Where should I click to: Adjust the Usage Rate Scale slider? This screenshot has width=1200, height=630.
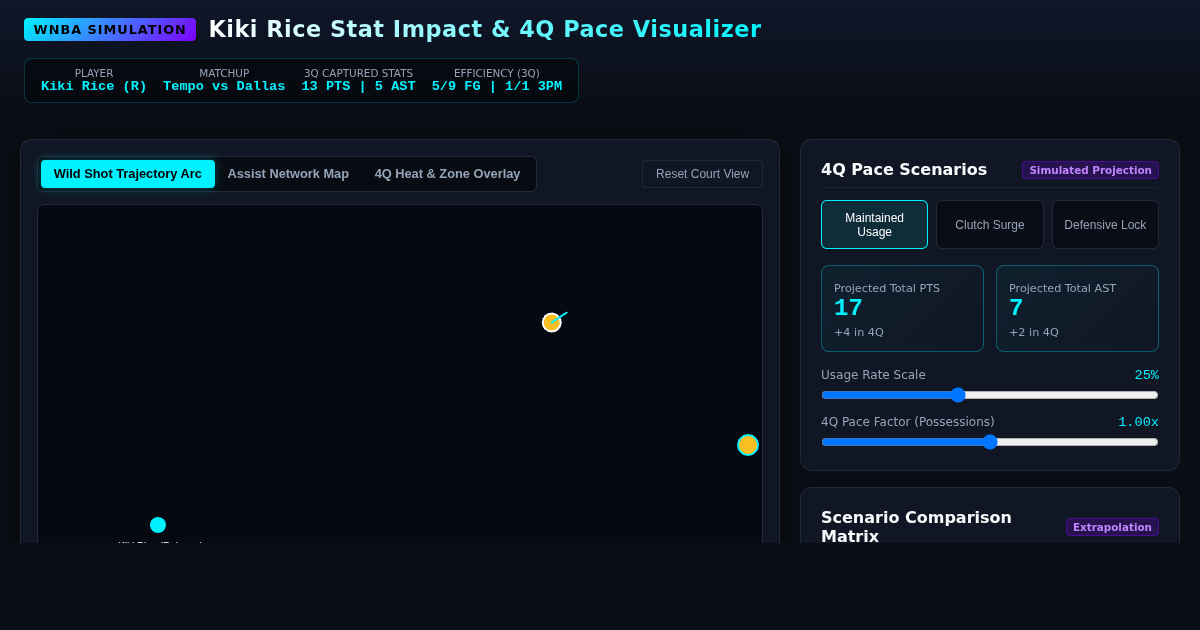point(990,395)
